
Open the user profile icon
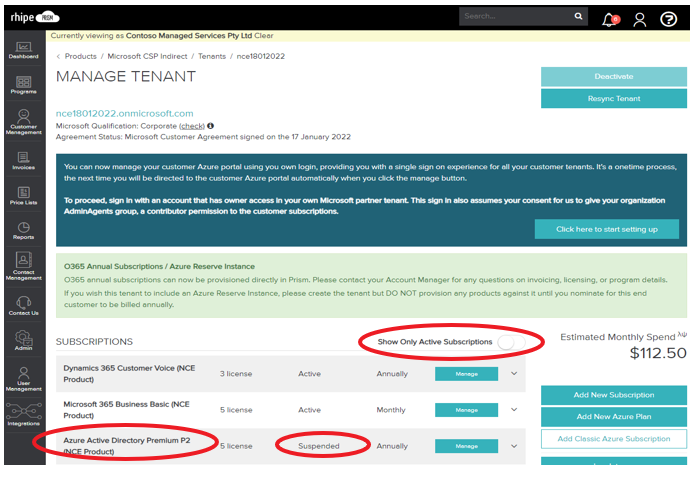tap(640, 19)
